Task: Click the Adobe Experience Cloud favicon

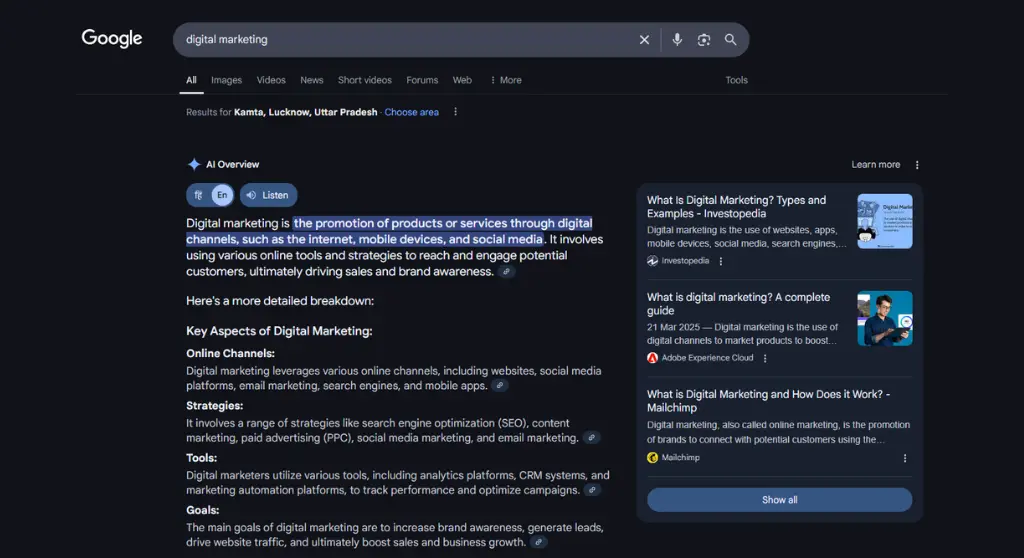Action: 652,358
